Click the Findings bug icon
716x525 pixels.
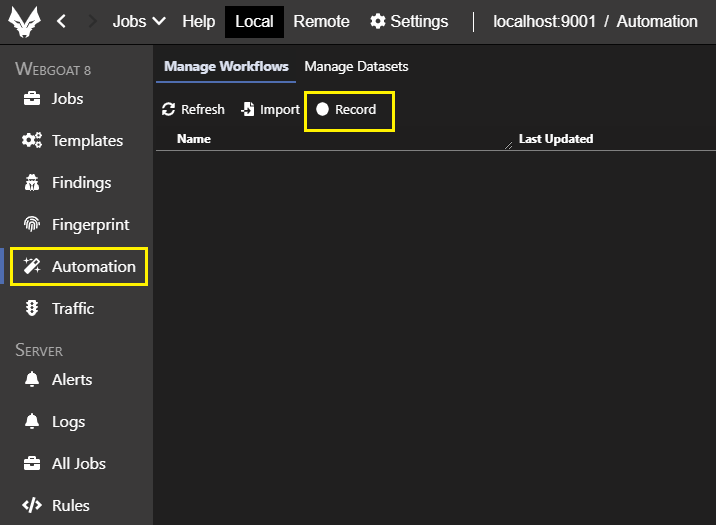[32, 182]
